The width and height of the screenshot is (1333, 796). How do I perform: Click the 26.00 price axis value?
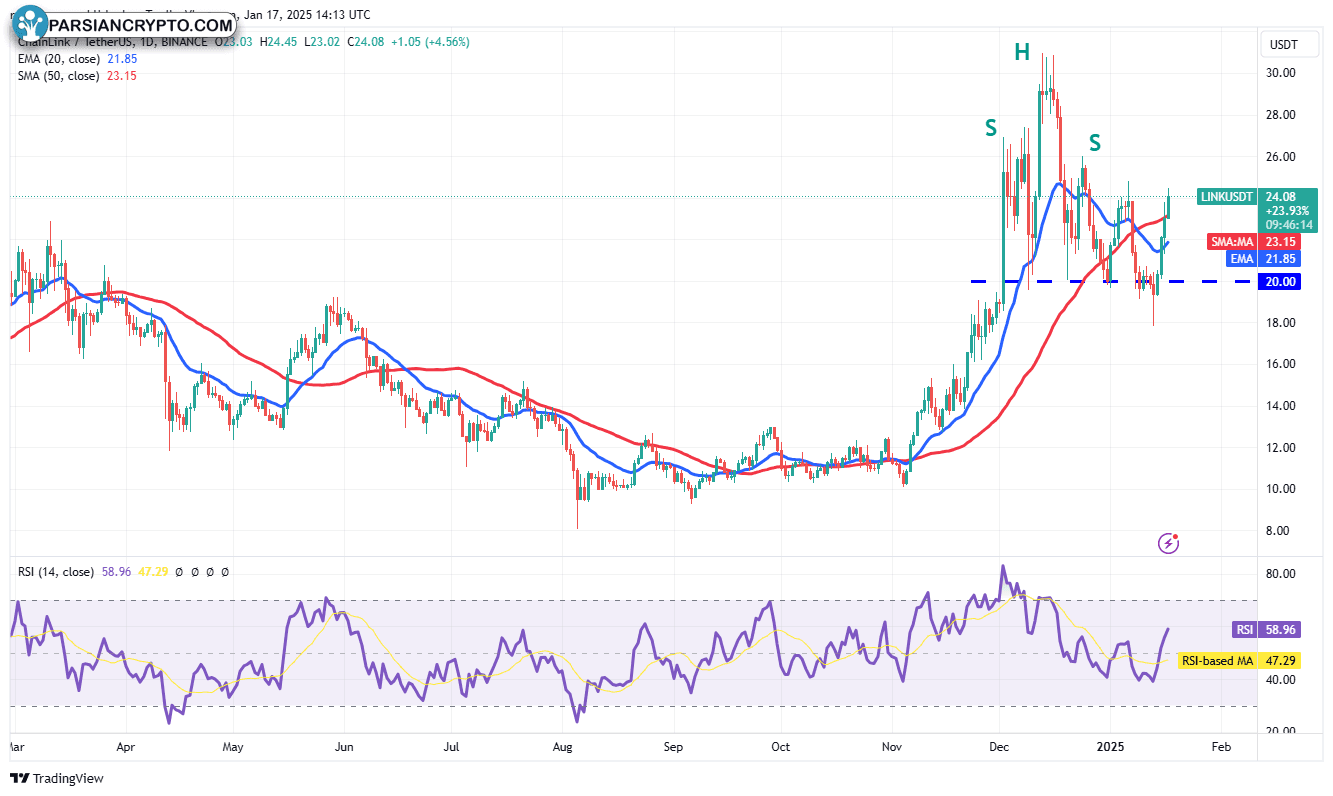point(1281,157)
